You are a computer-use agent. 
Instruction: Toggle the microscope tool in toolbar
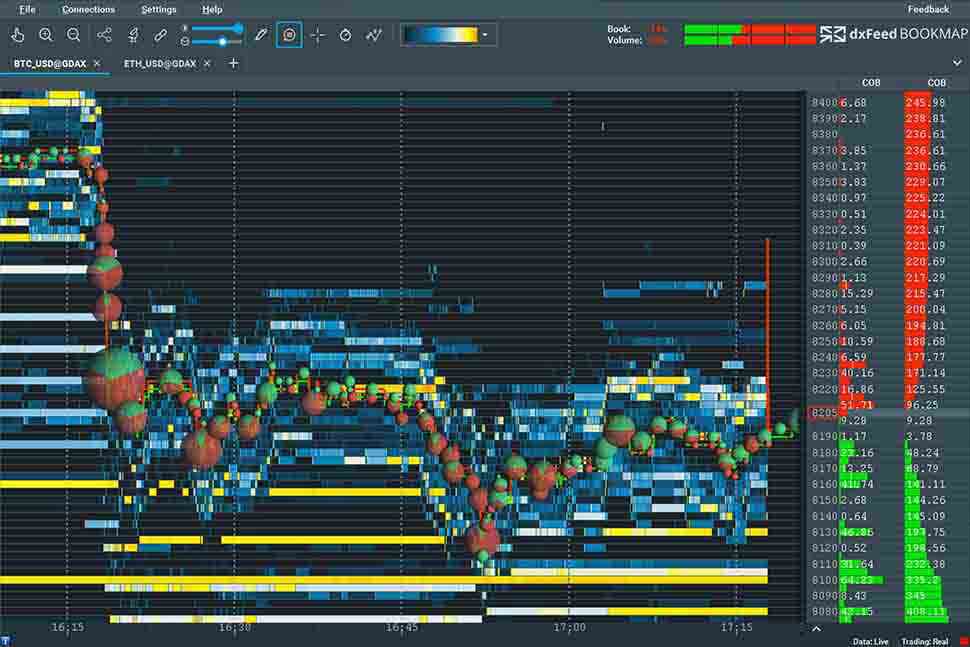(132, 35)
